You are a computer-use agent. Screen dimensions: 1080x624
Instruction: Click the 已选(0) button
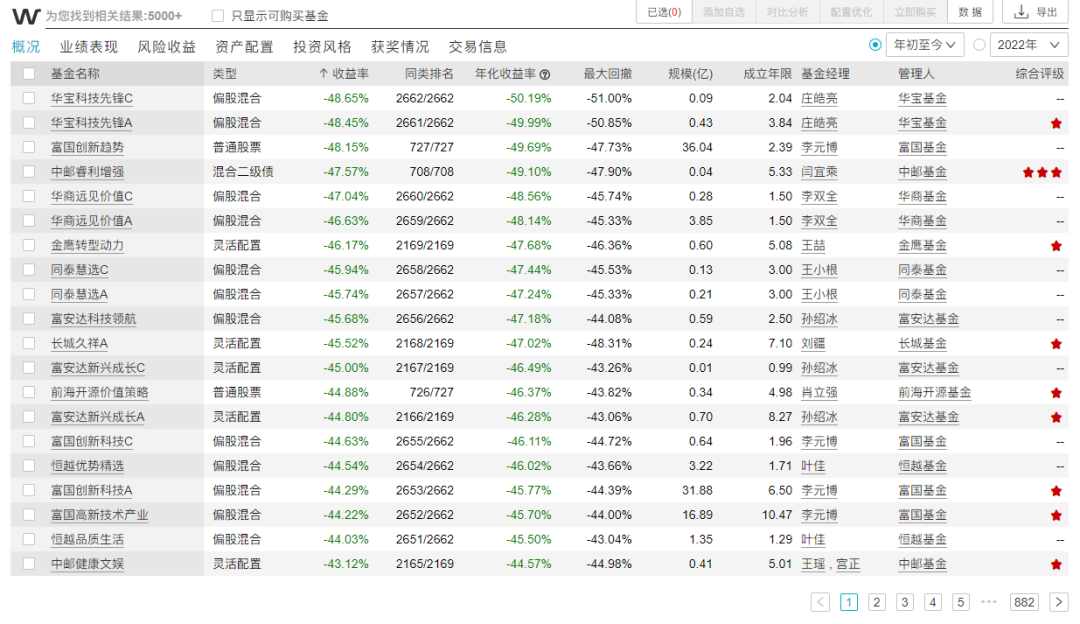pos(664,12)
